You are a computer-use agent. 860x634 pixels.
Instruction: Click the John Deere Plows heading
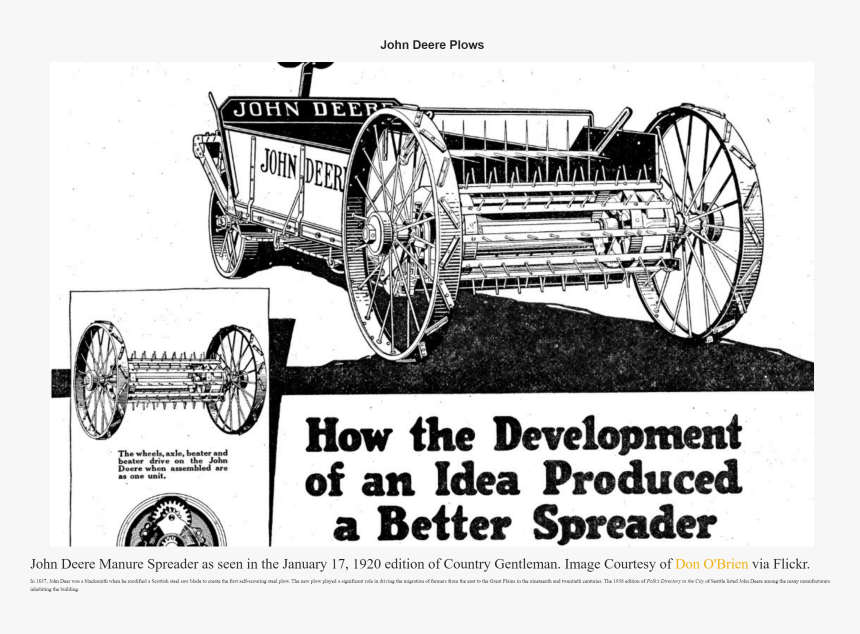click(x=432, y=45)
